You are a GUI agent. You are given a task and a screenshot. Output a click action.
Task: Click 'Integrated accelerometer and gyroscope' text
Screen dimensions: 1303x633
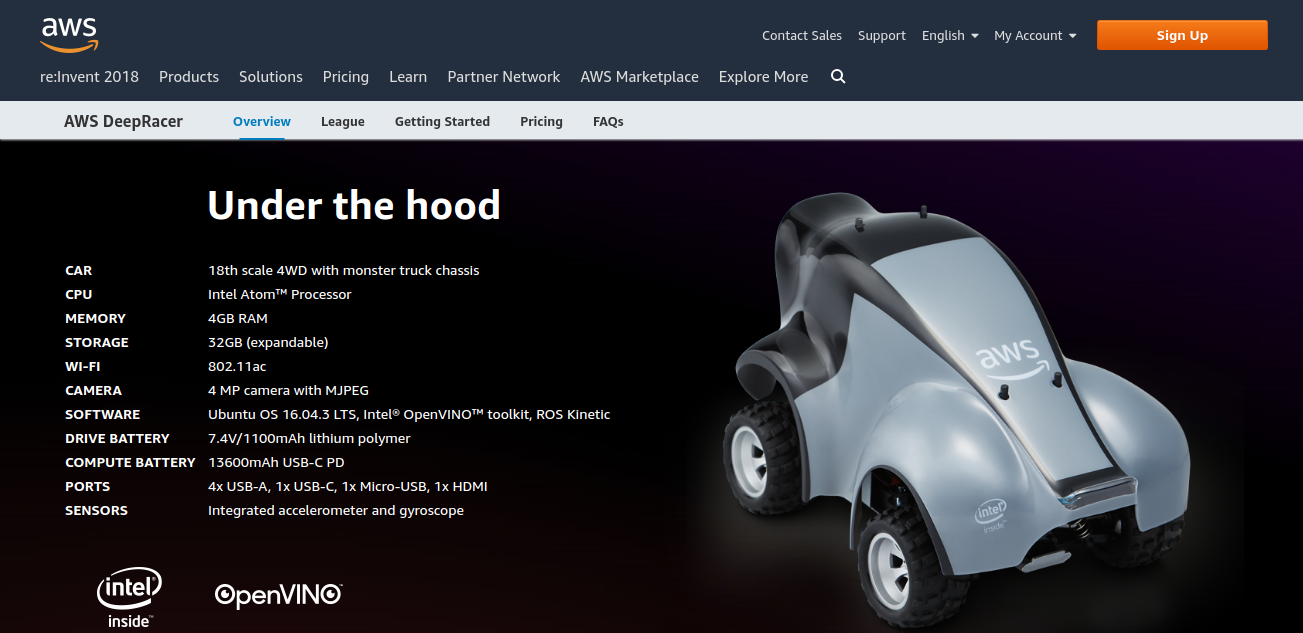(x=336, y=510)
